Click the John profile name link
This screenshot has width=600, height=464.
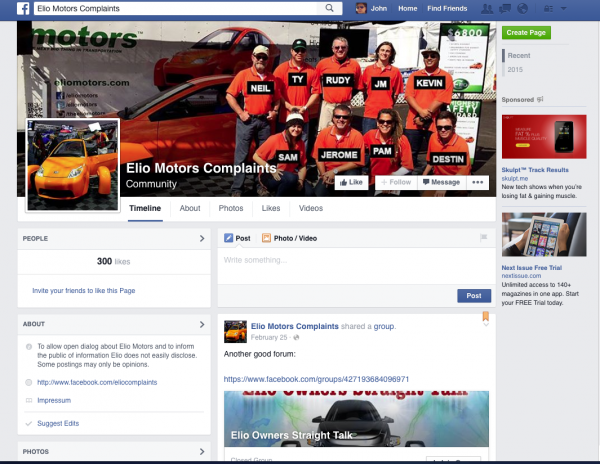(x=379, y=8)
